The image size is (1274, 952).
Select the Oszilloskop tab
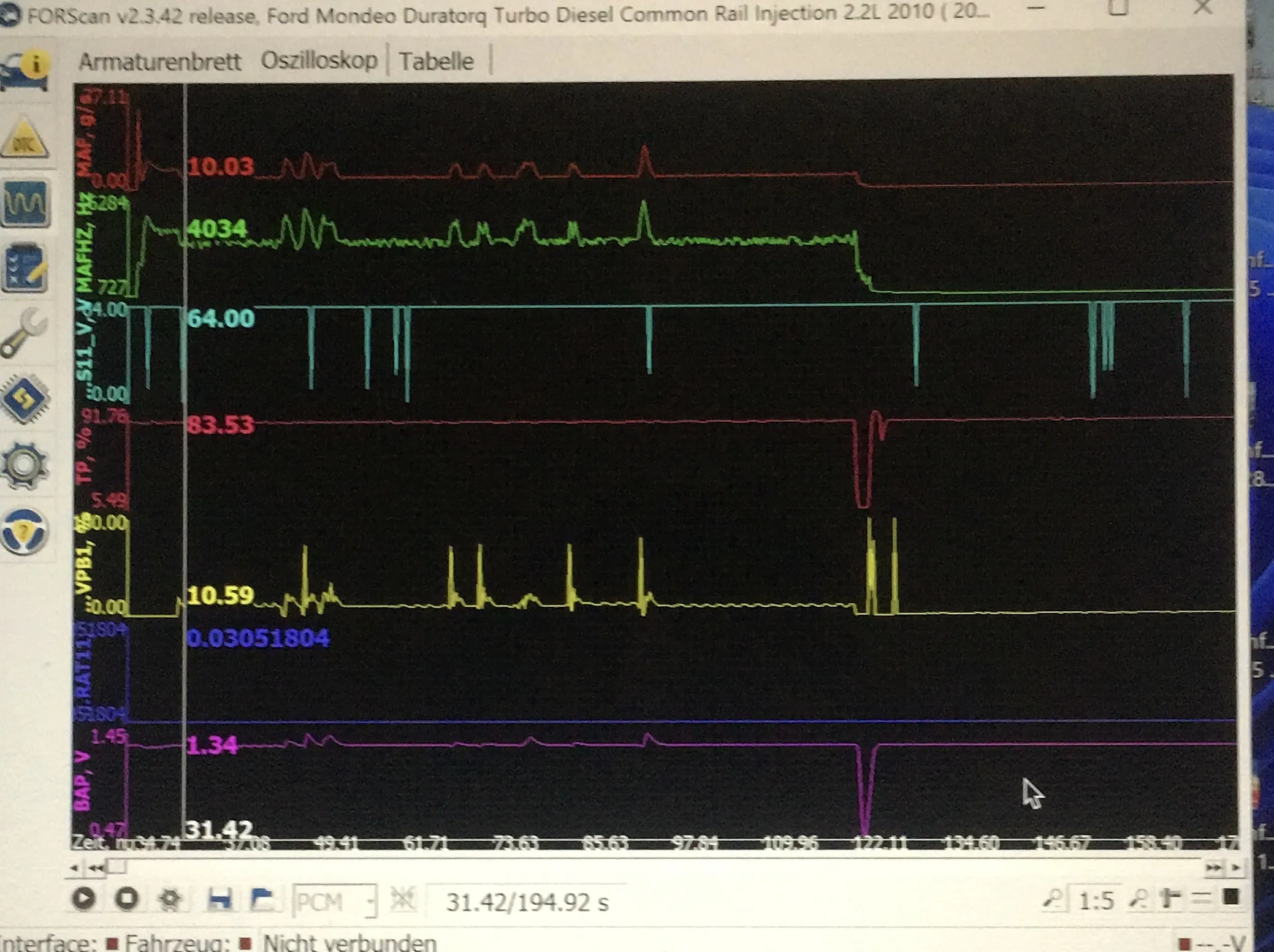coord(319,60)
